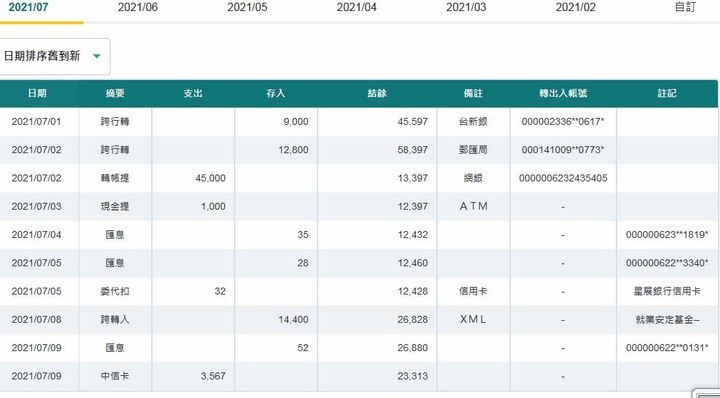Click the 3,567 withdrawal amount
The height and width of the screenshot is (398, 720).
(x=213, y=376)
